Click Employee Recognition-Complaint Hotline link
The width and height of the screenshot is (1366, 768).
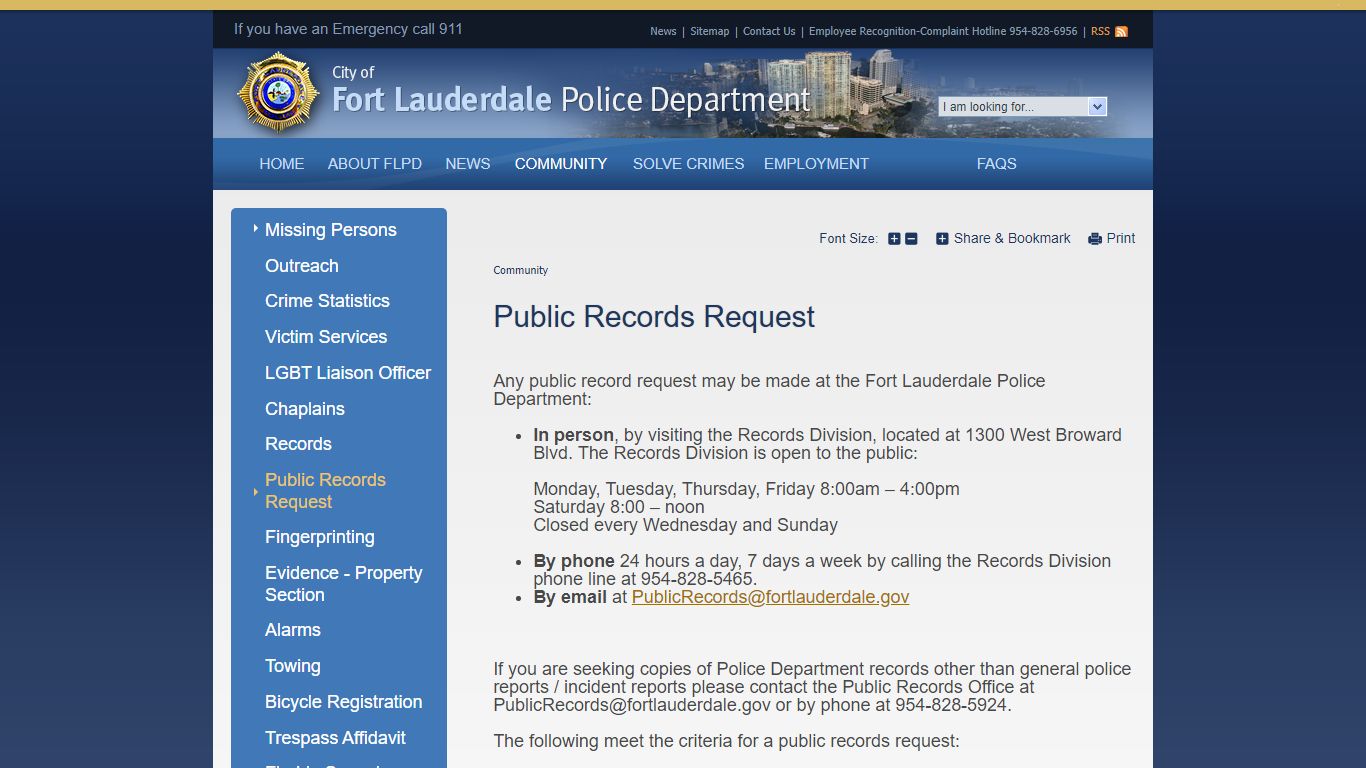[943, 32]
